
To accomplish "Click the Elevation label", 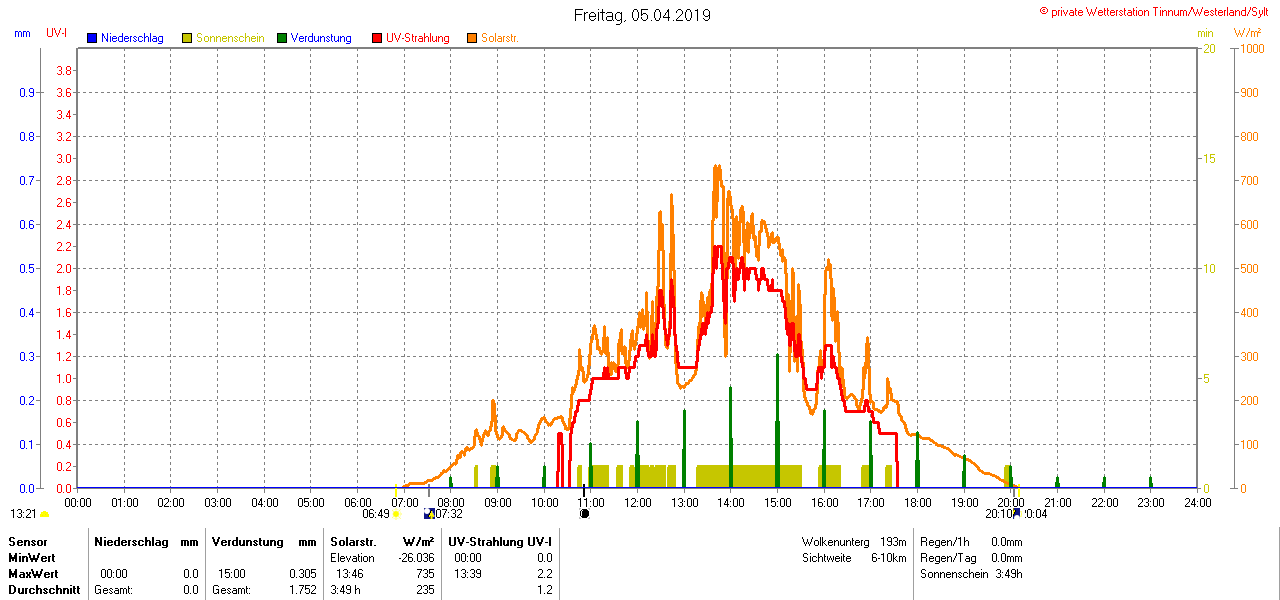I will (352, 558).
